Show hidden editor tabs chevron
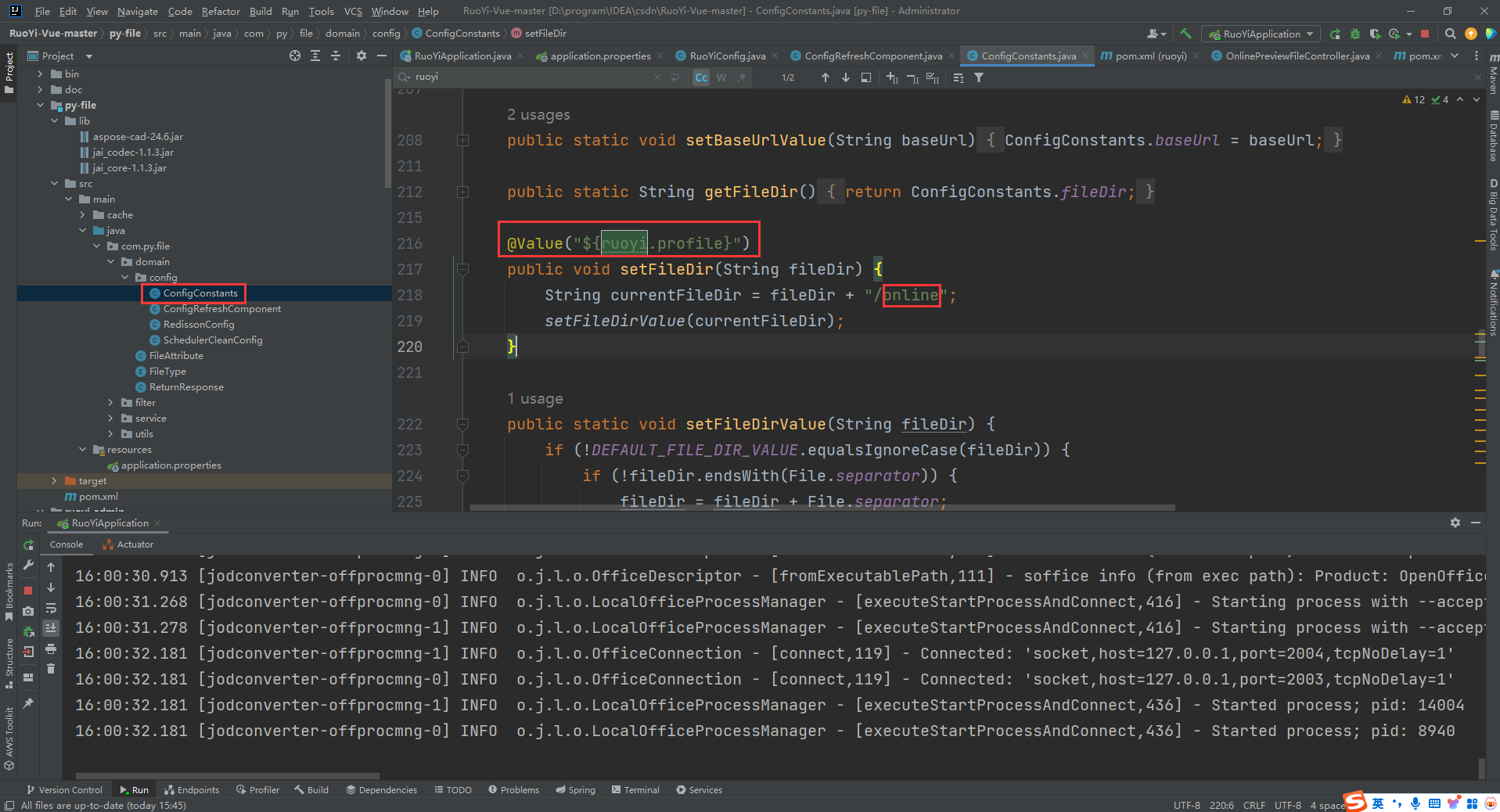The image size is (1500, 812). [x=1455, y=56]
